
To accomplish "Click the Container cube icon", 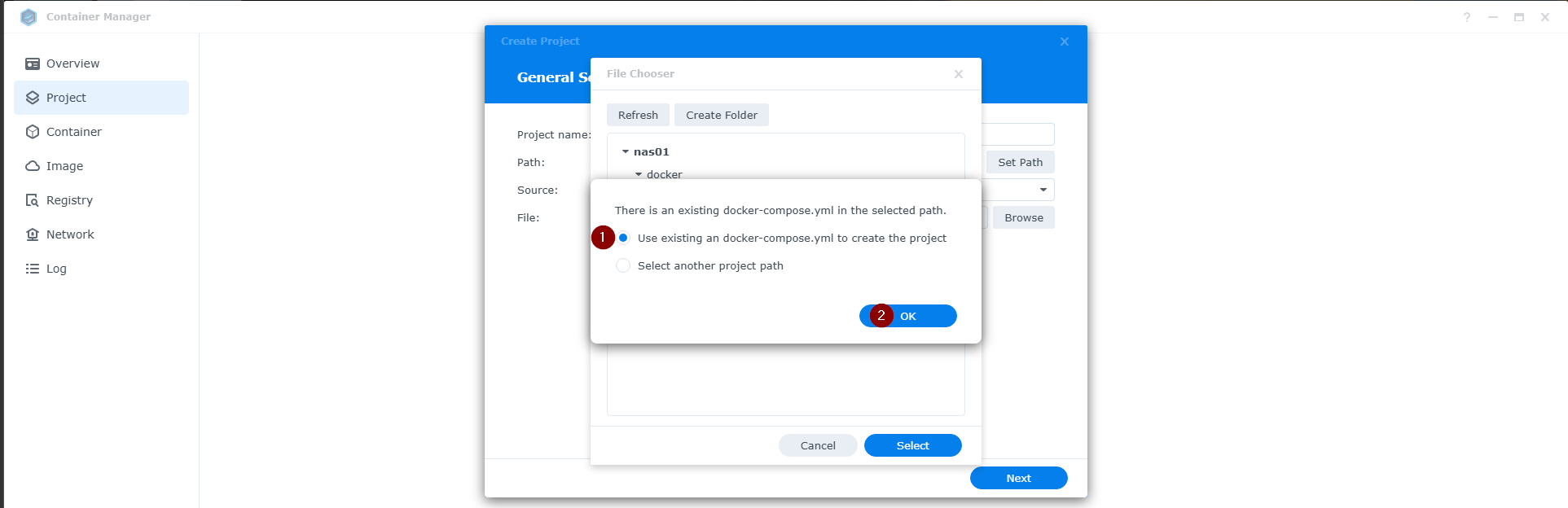I will [33, 132].
